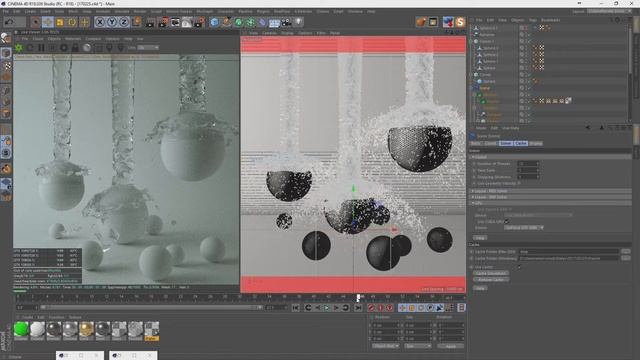Toggle the Use Cache checkbox
Image resolution: width=640 pixels, height=360 pixels.
pyautogui.click(x=519, y=267)
